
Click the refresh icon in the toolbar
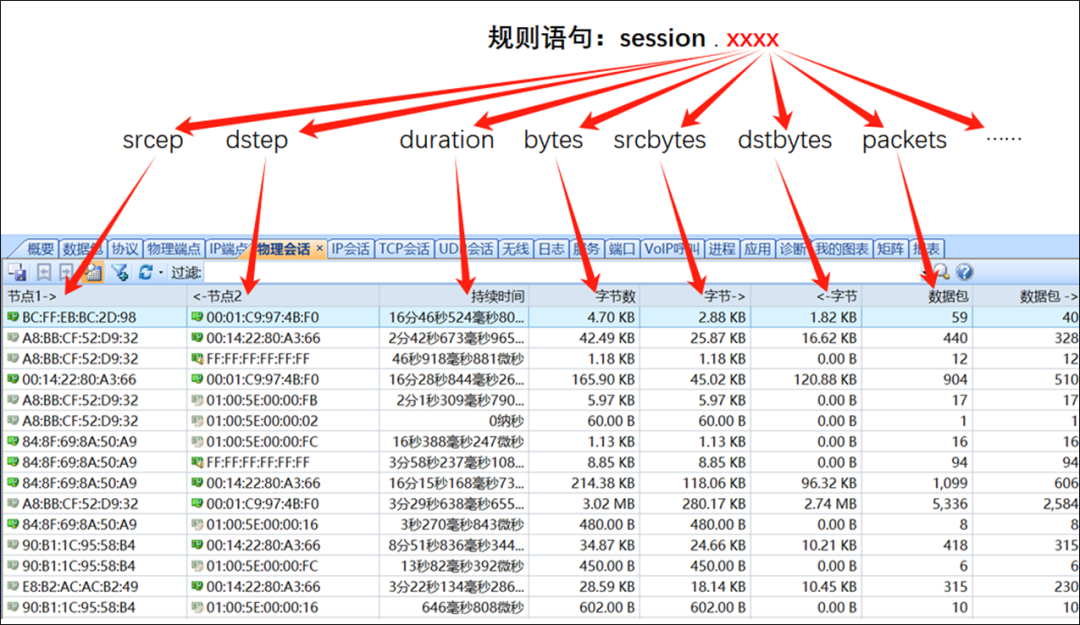click(x=145, y=272)
